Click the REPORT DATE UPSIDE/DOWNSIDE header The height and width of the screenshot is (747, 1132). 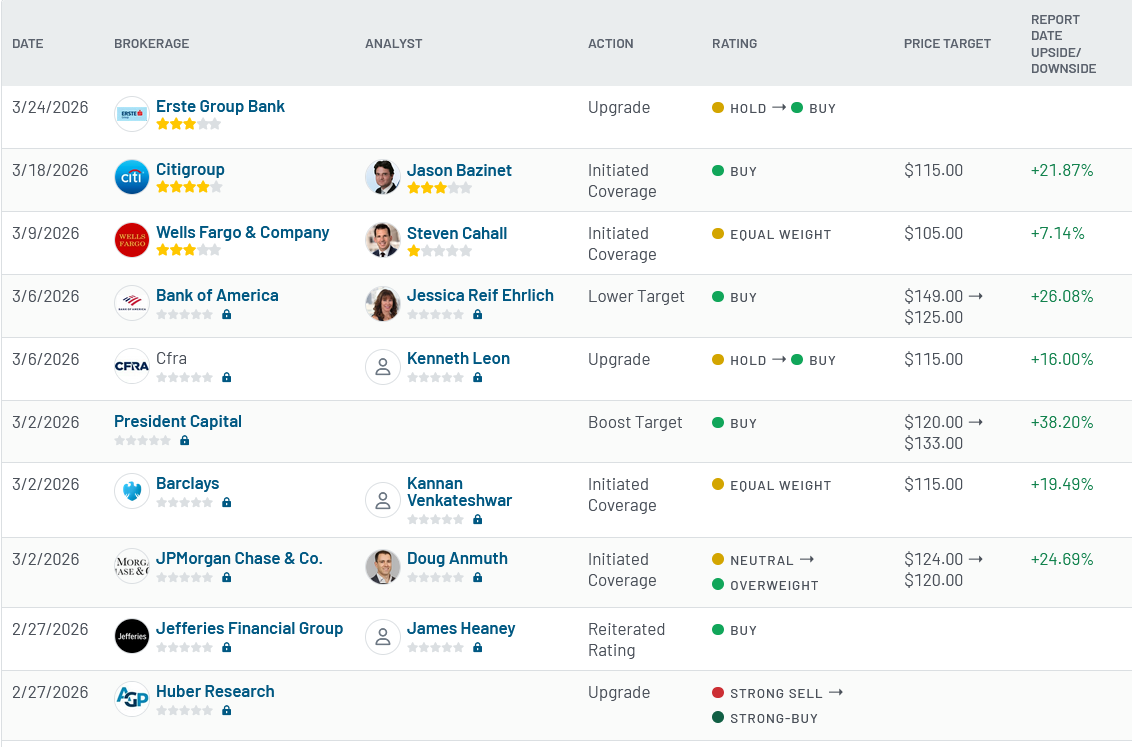tap(1063, 44)
